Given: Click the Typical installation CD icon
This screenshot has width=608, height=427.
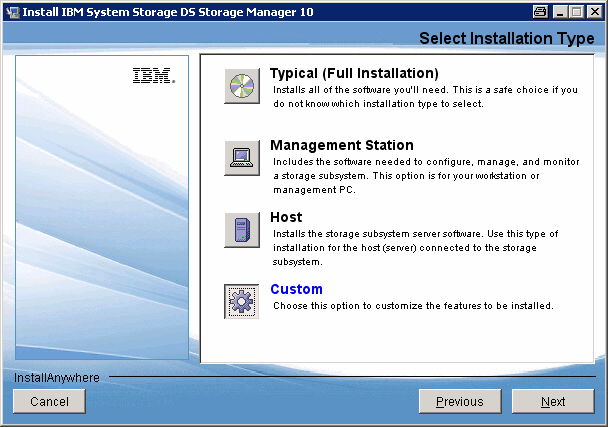Looking at the screenshot, I should 241,87.
